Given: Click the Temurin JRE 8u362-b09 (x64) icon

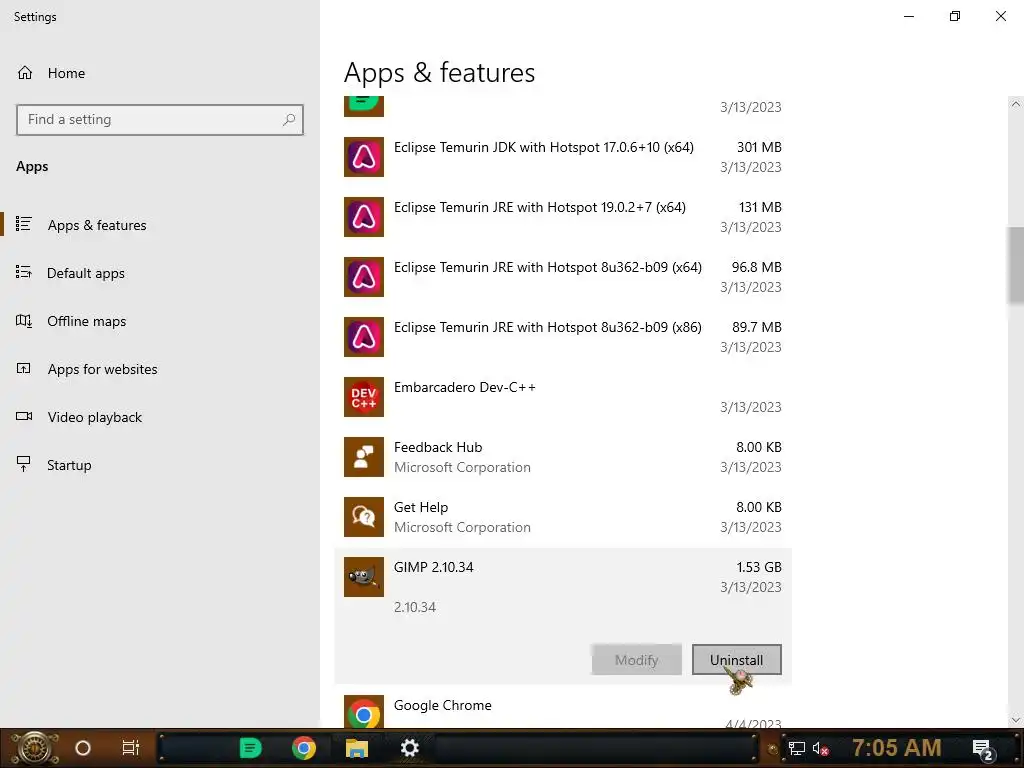Looking at the screenshot, I should click(x=364, y=277).
